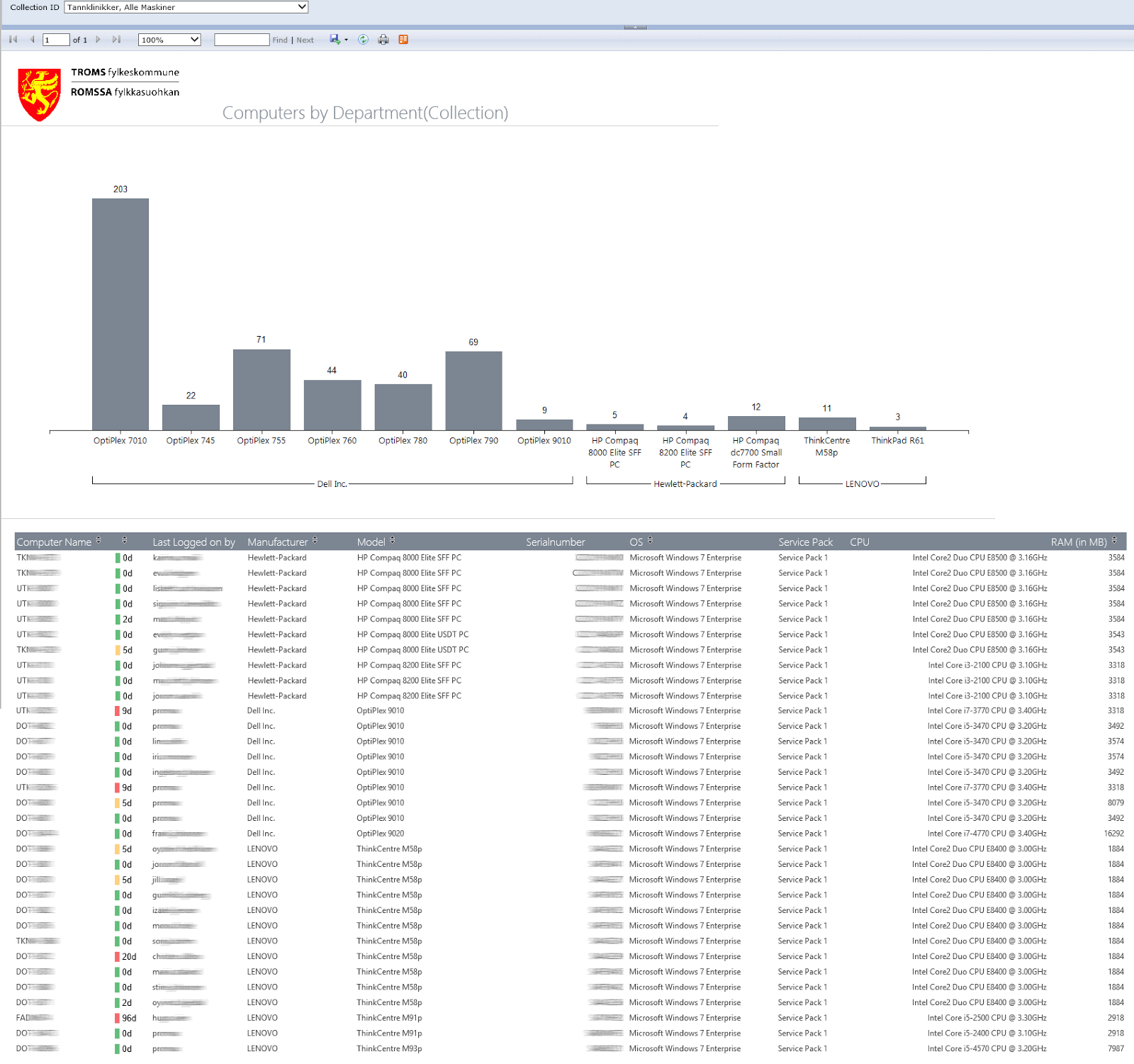Print the report
This screenshot has width=1134, height=1064.
pos(382,40)
